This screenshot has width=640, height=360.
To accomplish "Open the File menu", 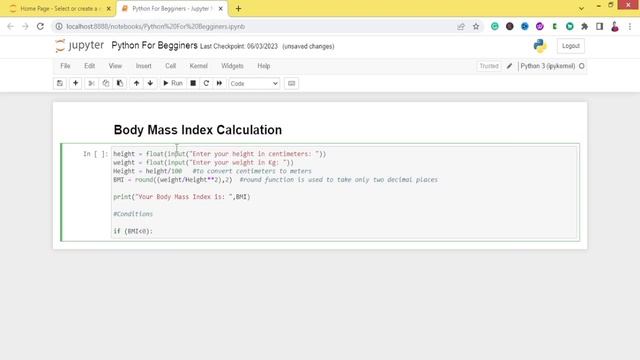I will (x=65, y=66).
